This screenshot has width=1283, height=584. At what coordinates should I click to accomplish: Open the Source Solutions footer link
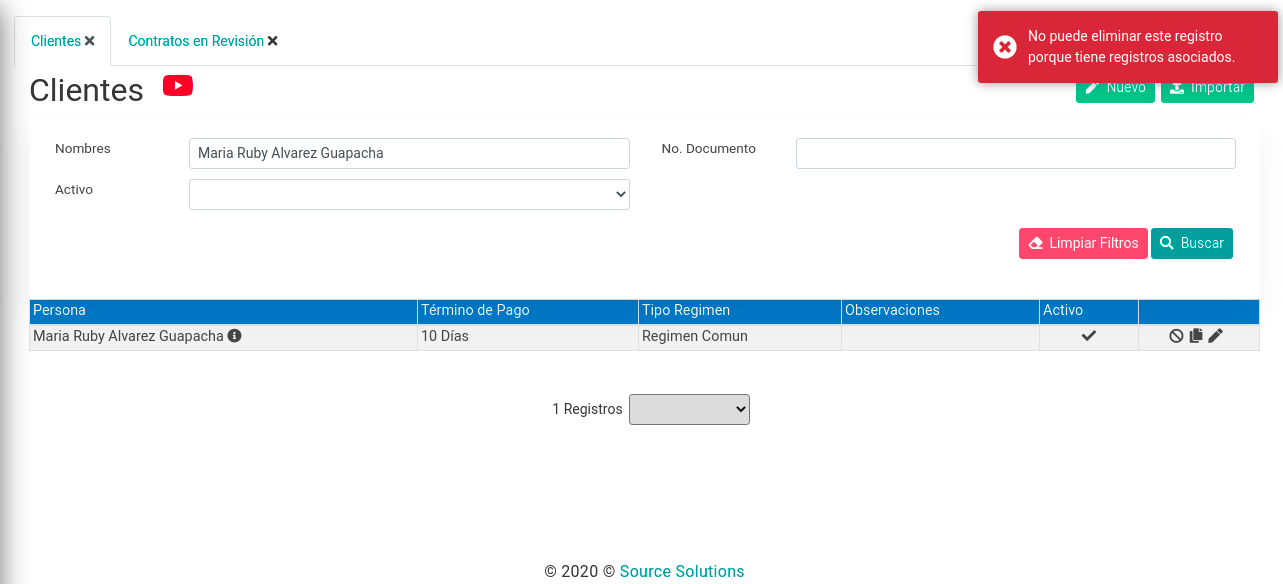click(682, 572)
